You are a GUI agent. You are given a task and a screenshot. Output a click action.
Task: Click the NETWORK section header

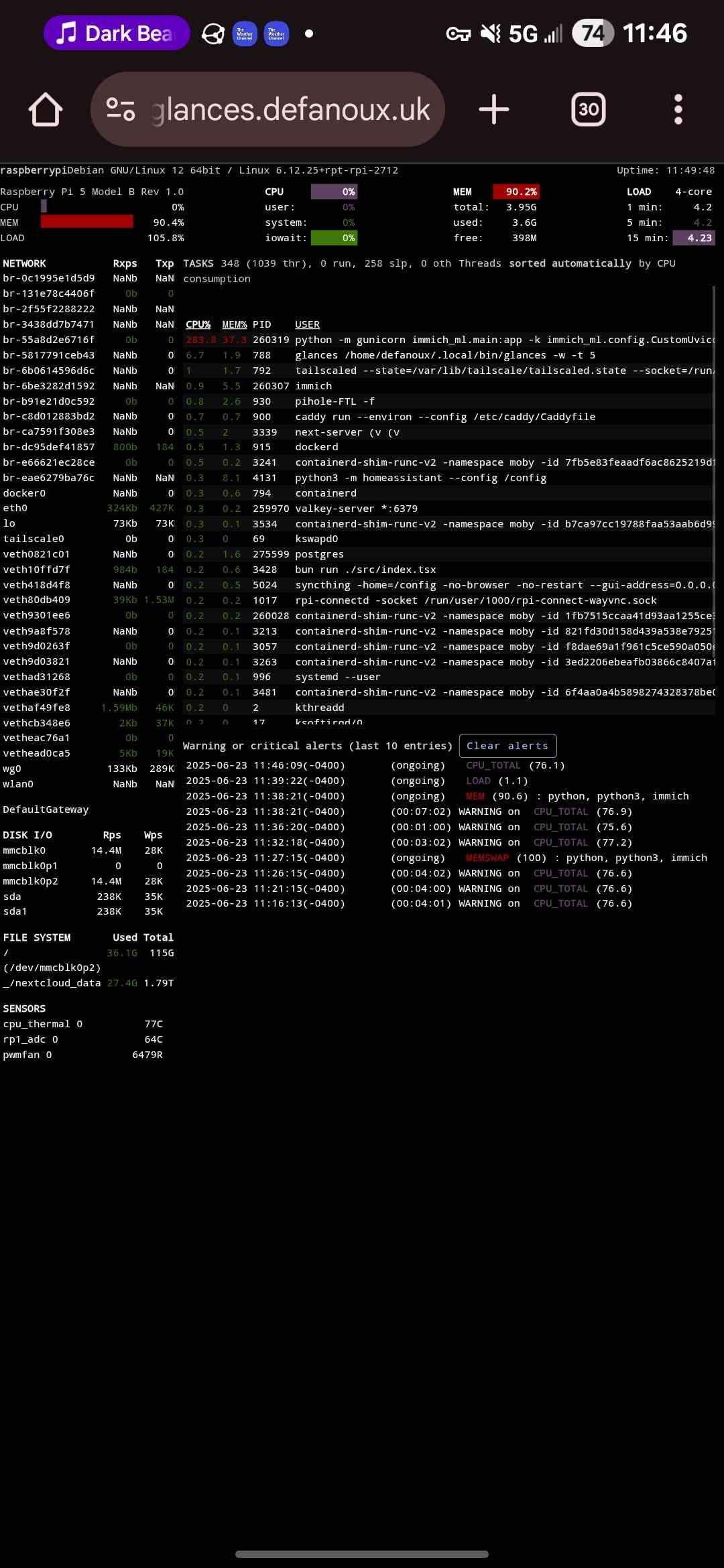coord(24,263)
